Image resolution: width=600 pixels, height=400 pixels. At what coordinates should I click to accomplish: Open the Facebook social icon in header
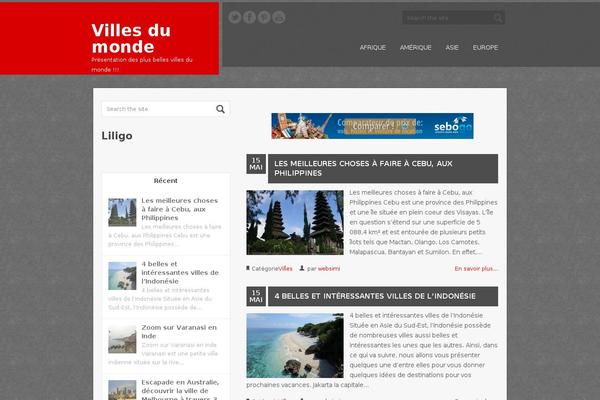click(x=249, y=17)
